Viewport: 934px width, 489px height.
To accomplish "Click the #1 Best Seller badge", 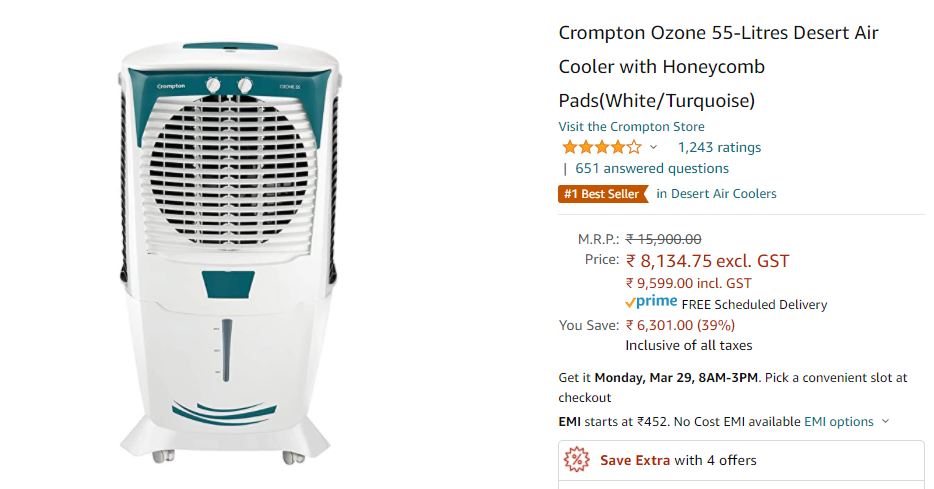I will [x=603, y=194].
